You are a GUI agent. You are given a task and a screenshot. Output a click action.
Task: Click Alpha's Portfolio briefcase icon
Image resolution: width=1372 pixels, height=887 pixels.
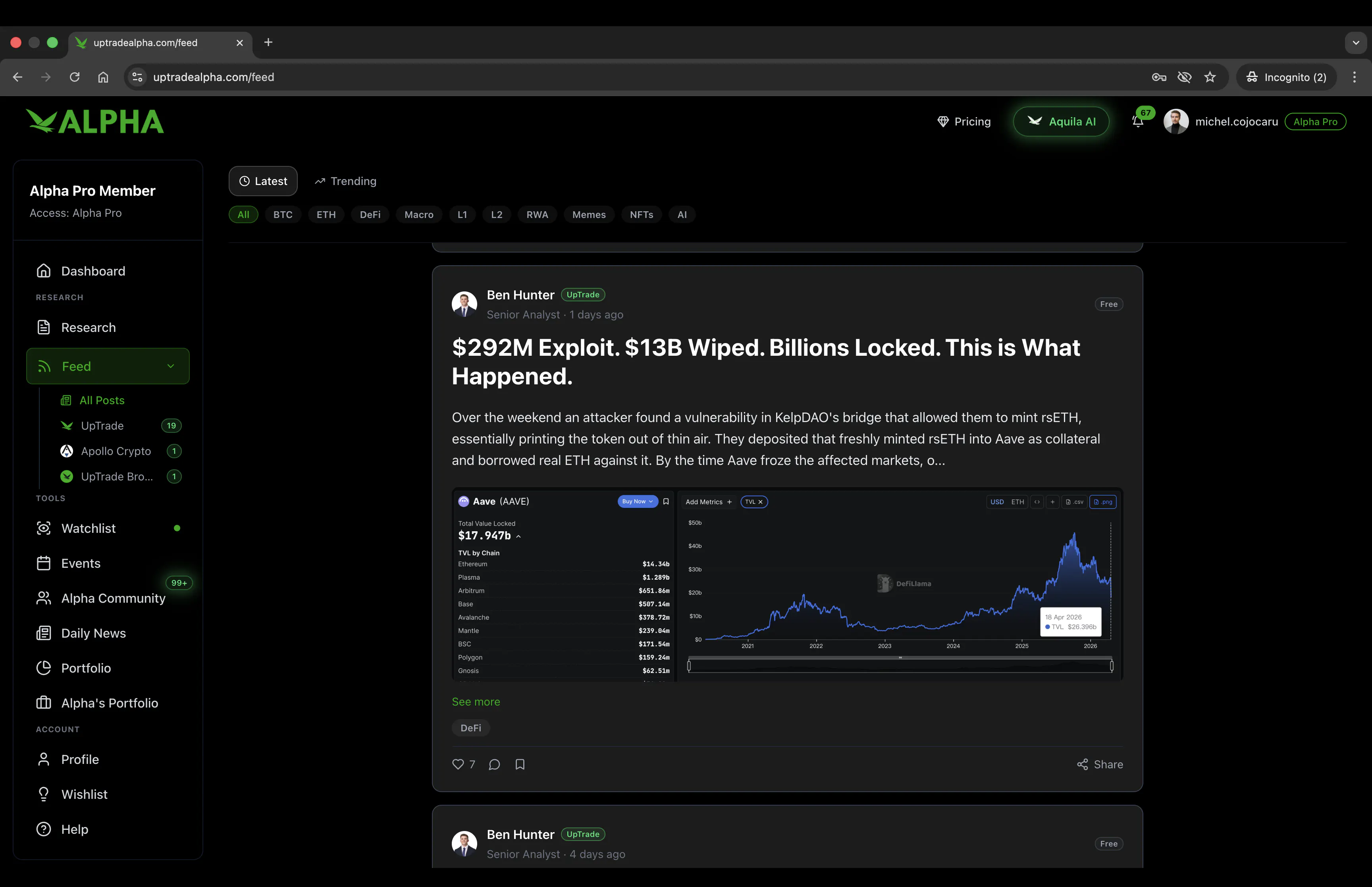point(44,703)
